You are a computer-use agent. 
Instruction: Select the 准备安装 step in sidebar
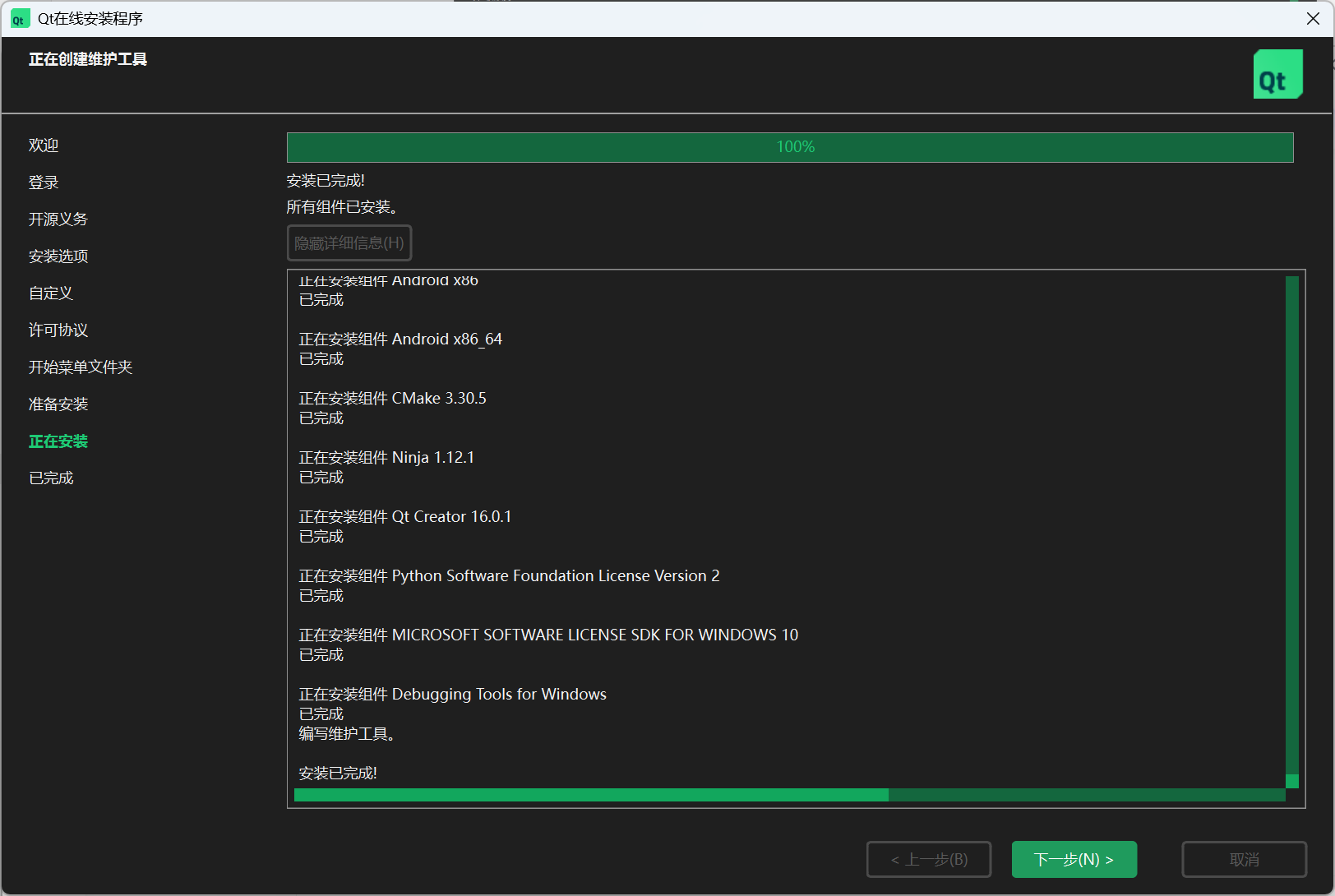58,404
